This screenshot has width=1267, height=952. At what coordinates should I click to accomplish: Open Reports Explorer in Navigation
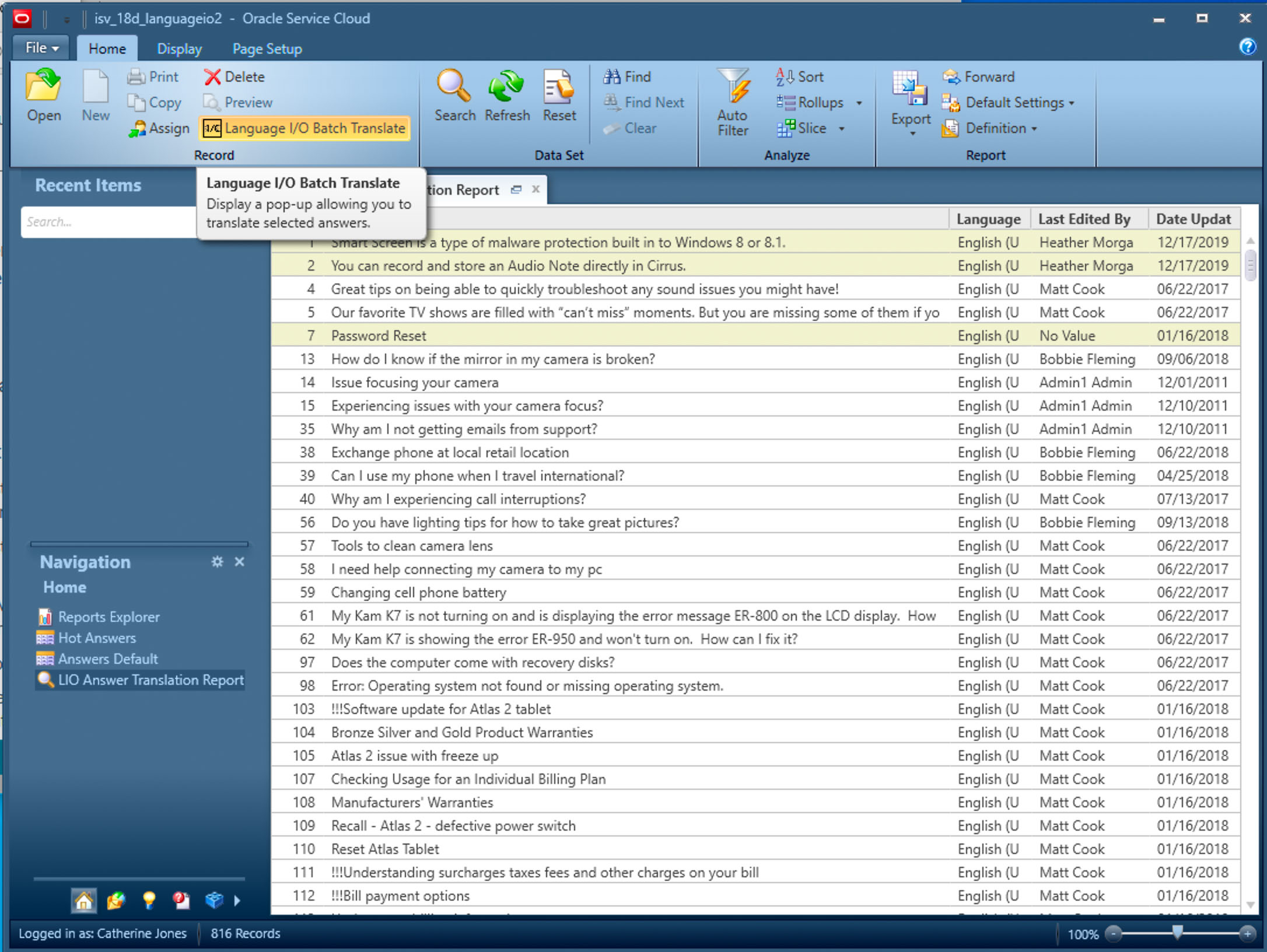tap(108, 617)
